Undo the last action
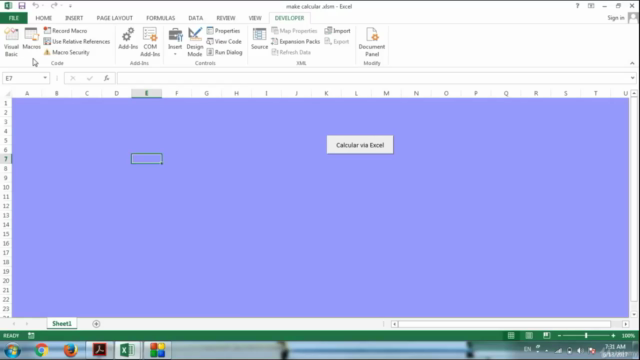 [x=36, y=6]
